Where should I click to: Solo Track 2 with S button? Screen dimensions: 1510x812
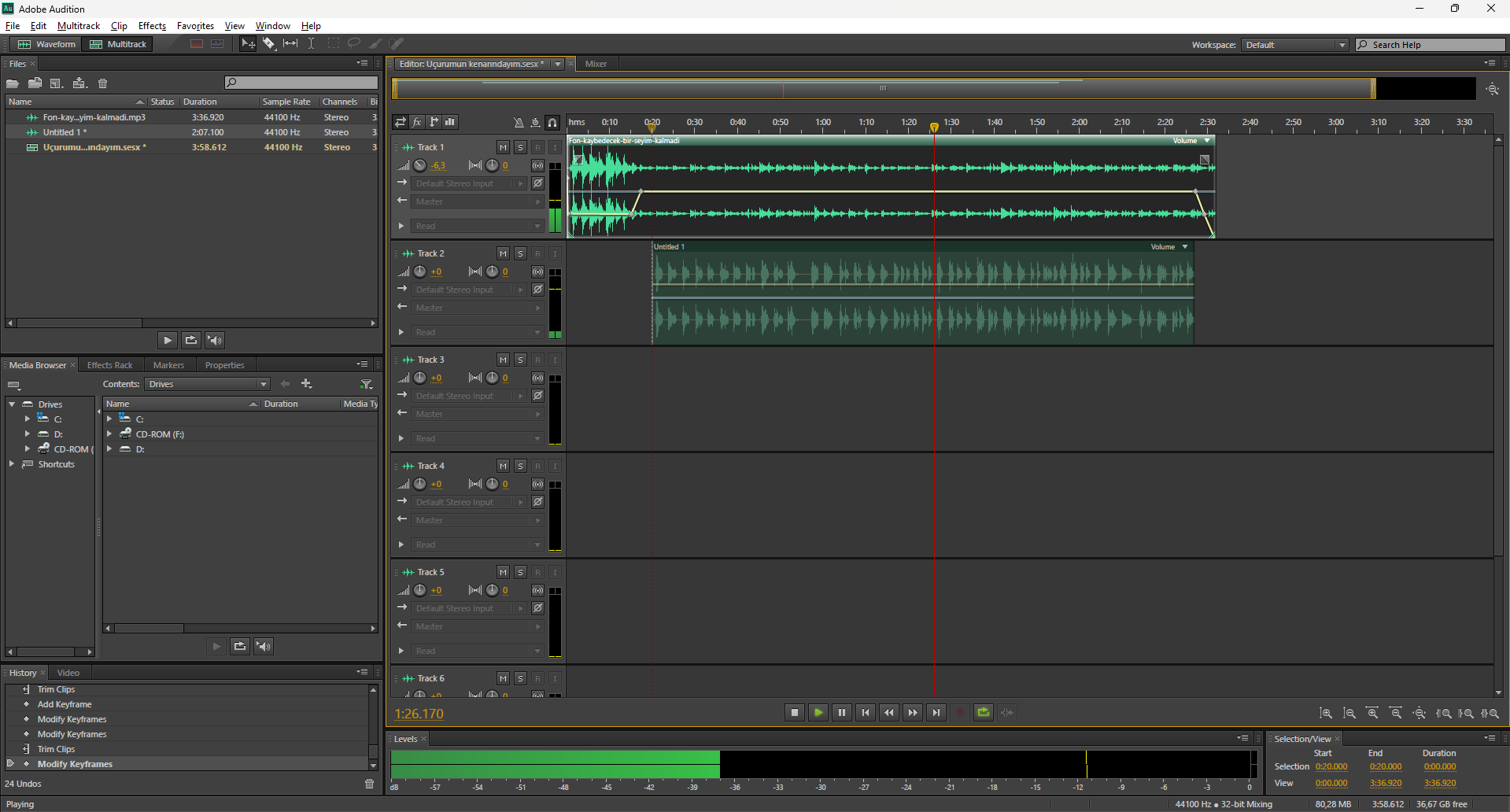521,253
